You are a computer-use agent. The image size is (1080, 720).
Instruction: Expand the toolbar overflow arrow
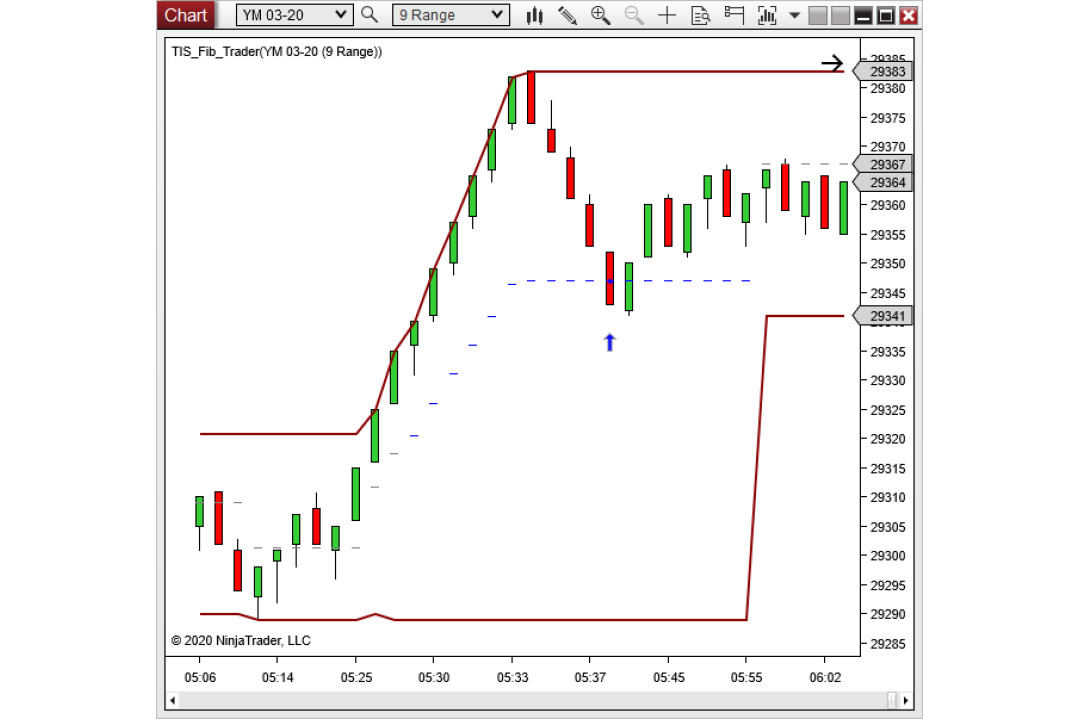(x=794, y=15)
